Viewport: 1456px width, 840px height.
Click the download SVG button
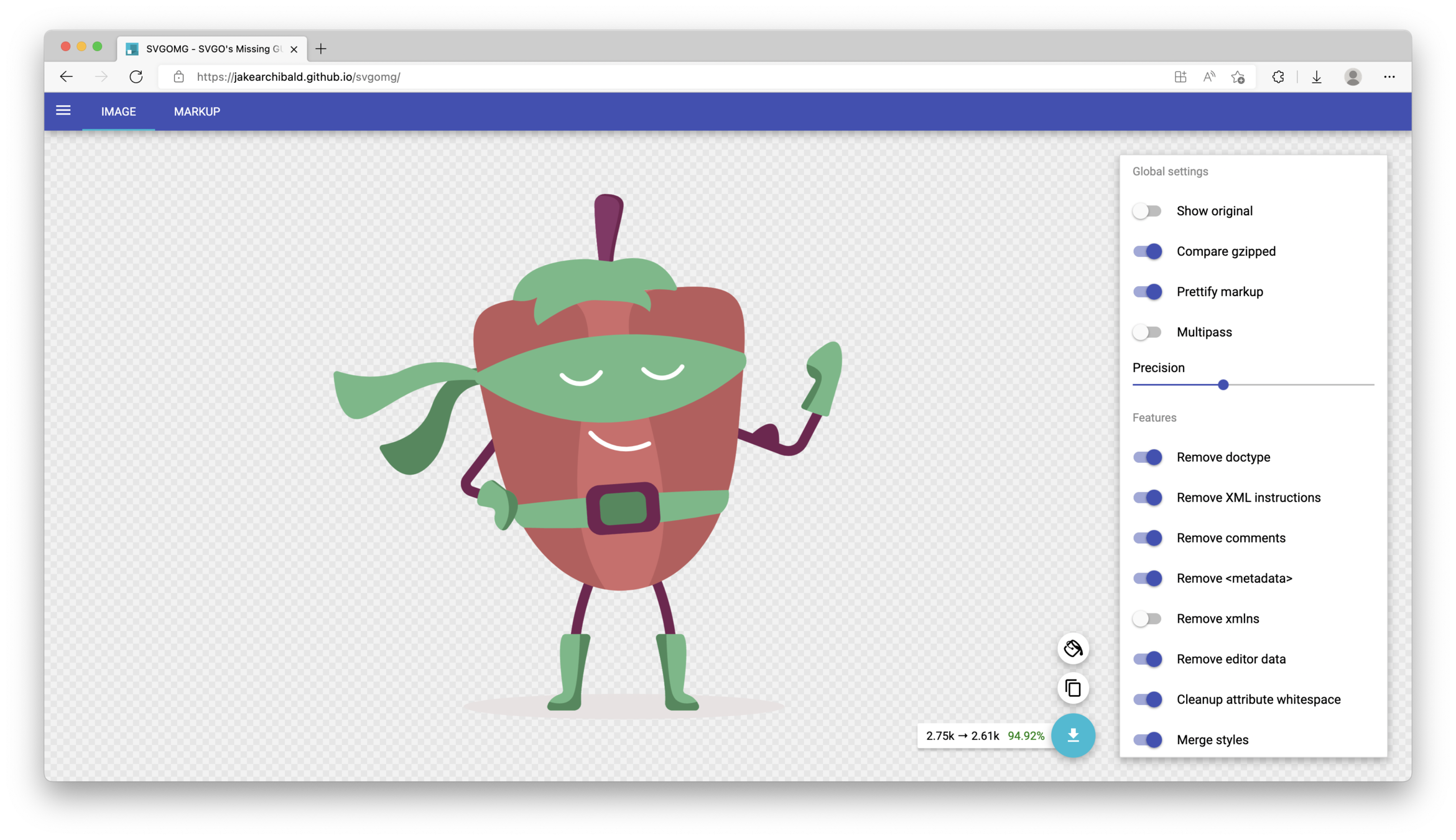(x=1073, y=735)
